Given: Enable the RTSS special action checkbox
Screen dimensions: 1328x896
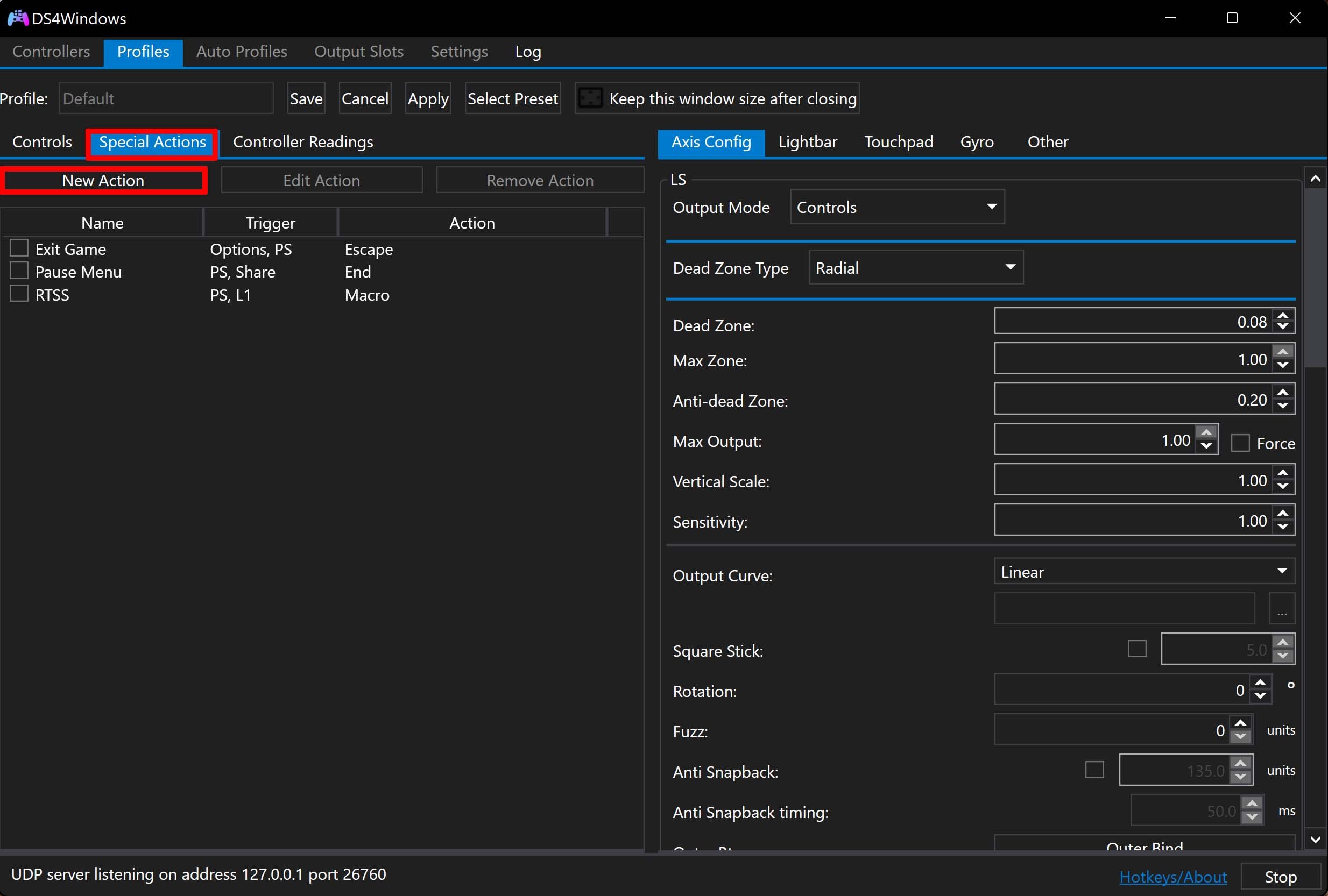Looking at the screenshot, I should (19, 294).
